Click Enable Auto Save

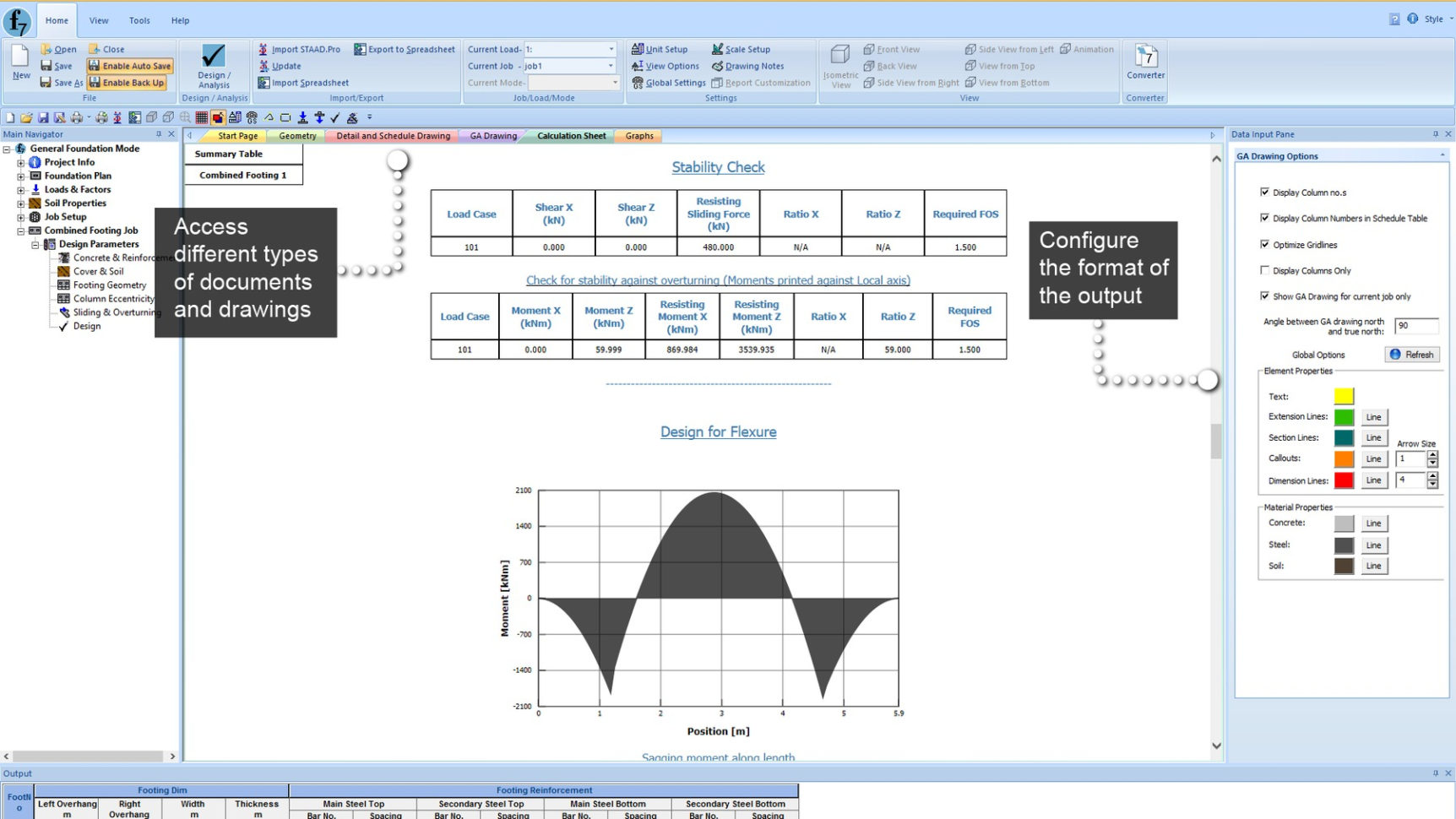[x=130, y=65]
